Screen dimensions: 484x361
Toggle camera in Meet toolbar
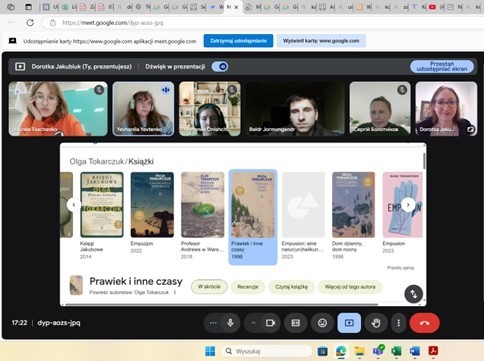(x=270, y=323)
